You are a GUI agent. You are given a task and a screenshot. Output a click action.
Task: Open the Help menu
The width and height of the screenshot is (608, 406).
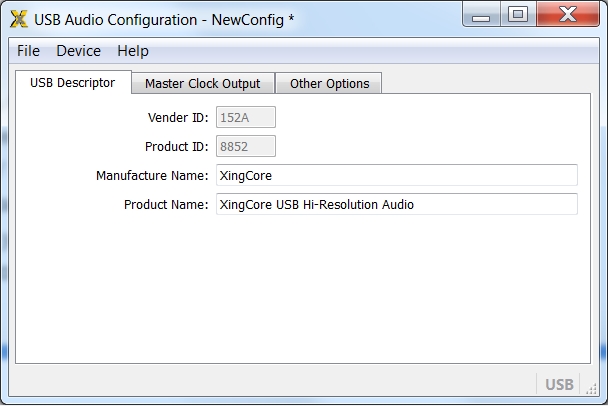(132, 51)
